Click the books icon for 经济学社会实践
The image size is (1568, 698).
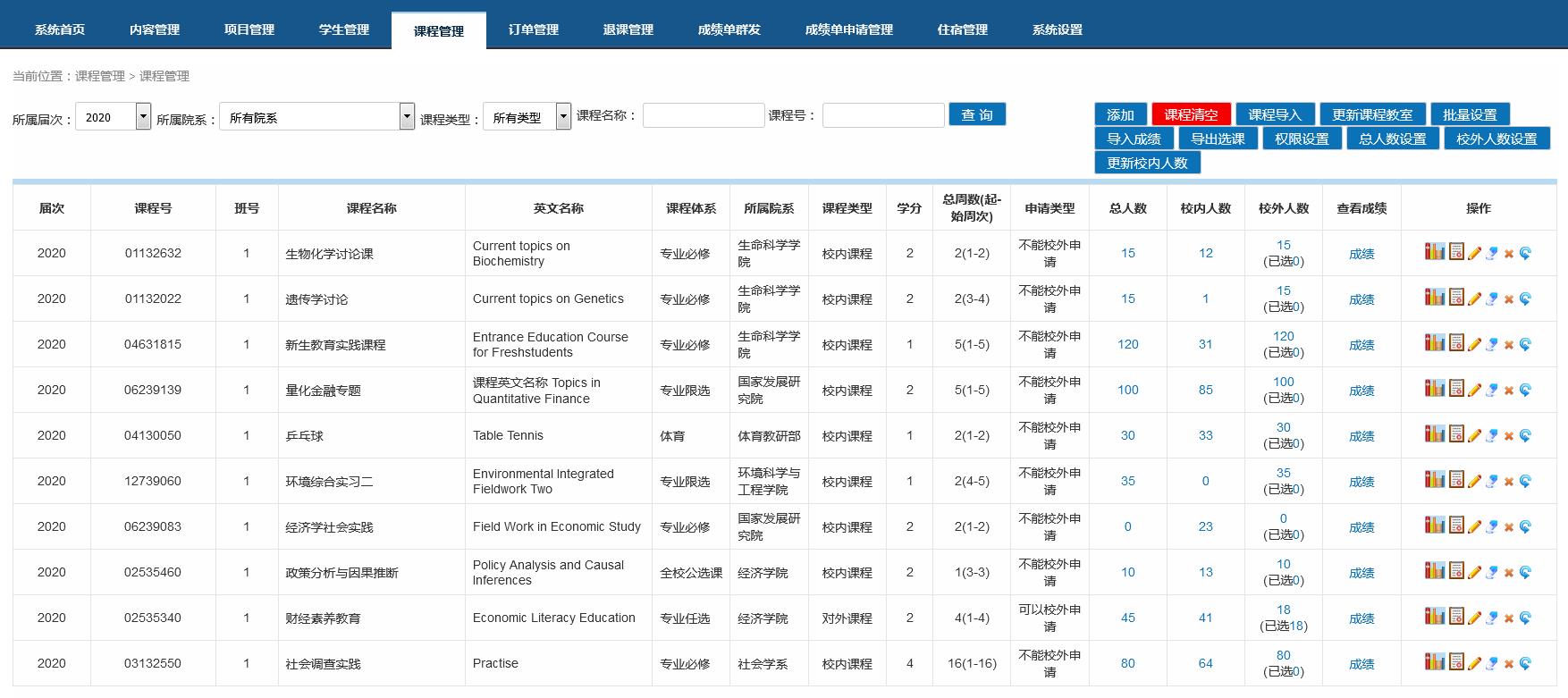pyautogui.click(x=1434, y=526)
